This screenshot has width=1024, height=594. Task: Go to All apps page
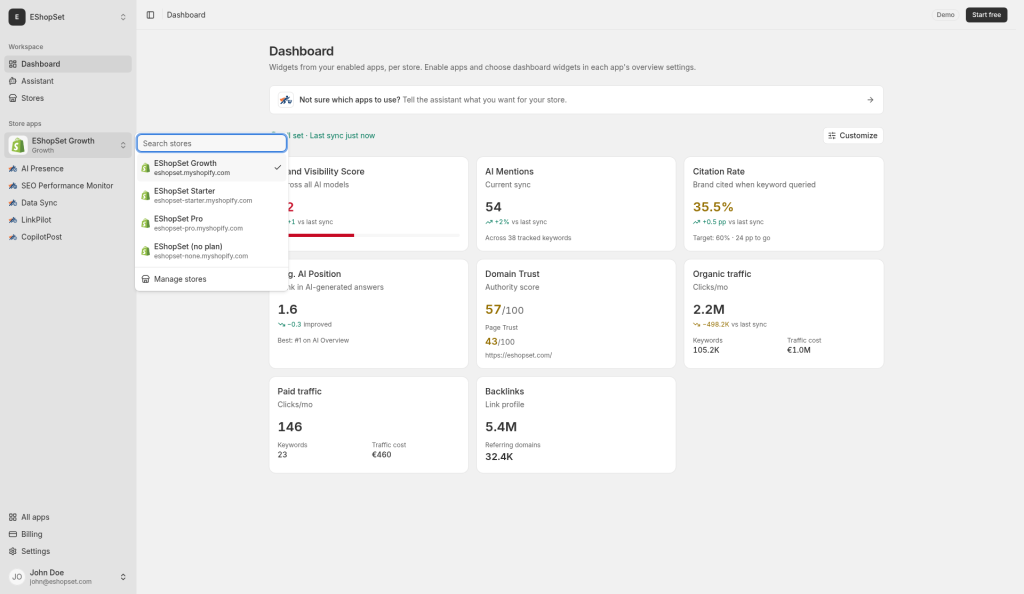coord(68,517)
